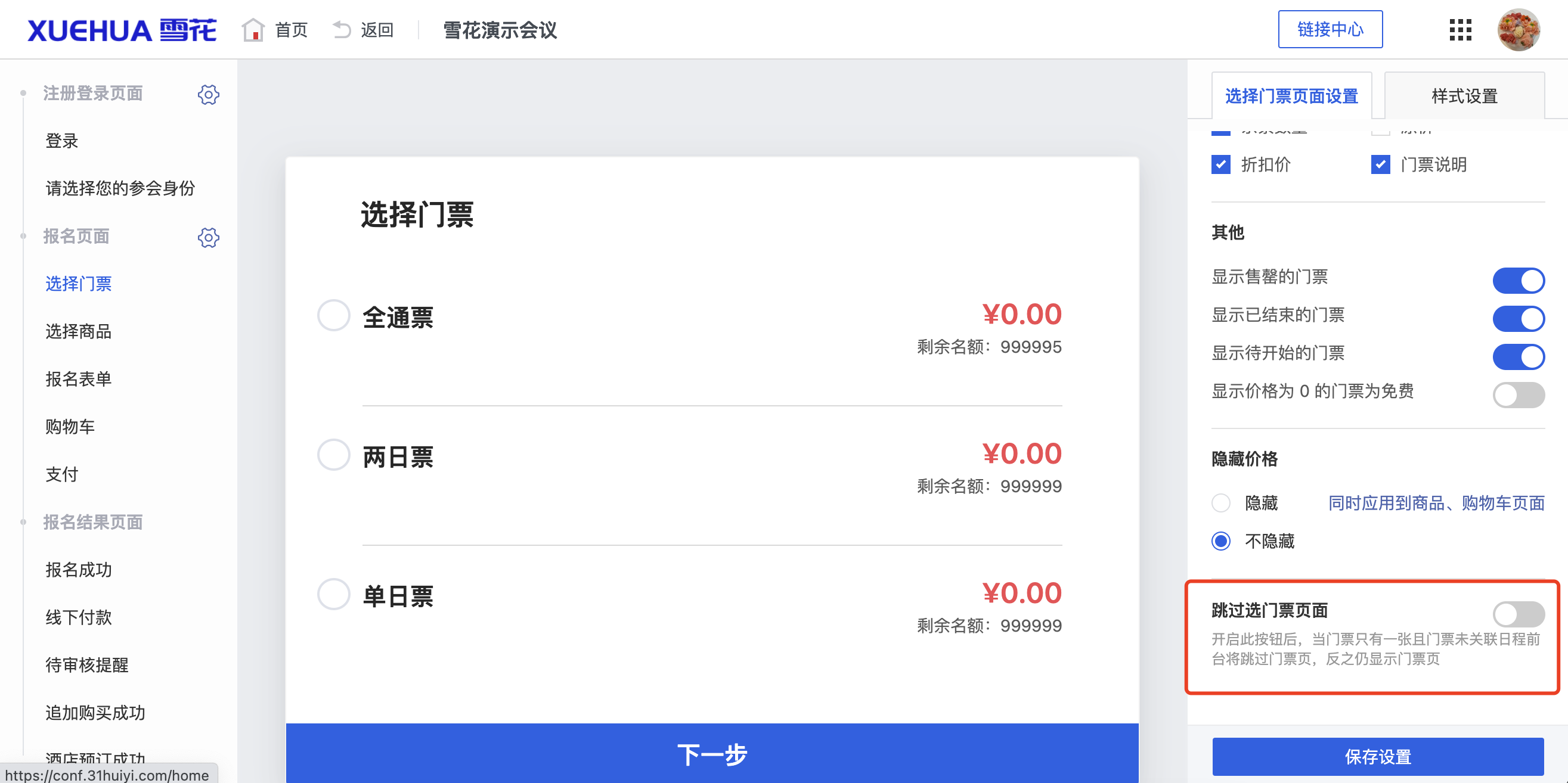Open settings gear next to 注册登录页面
The height and width of the screenshot is (783, 1568).
209,94
